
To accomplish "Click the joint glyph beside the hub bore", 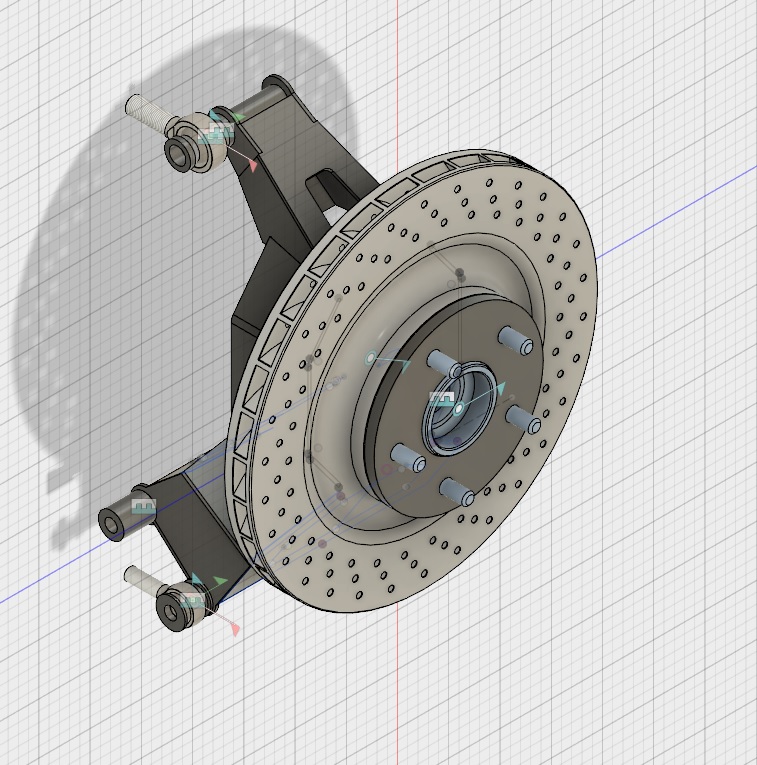I will coord(442,398).
